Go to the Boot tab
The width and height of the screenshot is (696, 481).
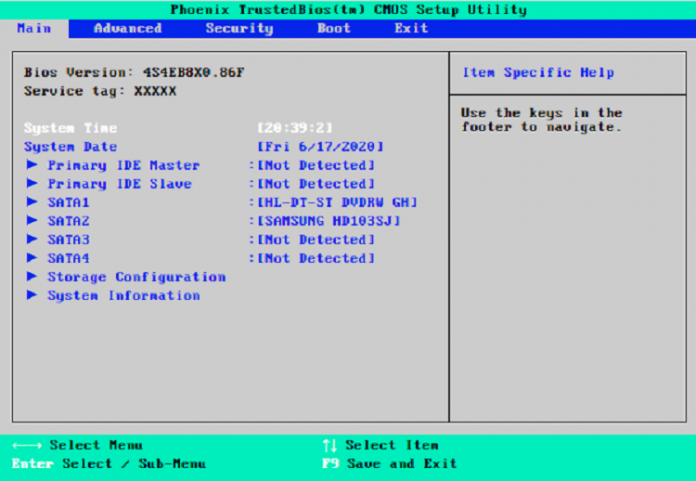(334, 28)
